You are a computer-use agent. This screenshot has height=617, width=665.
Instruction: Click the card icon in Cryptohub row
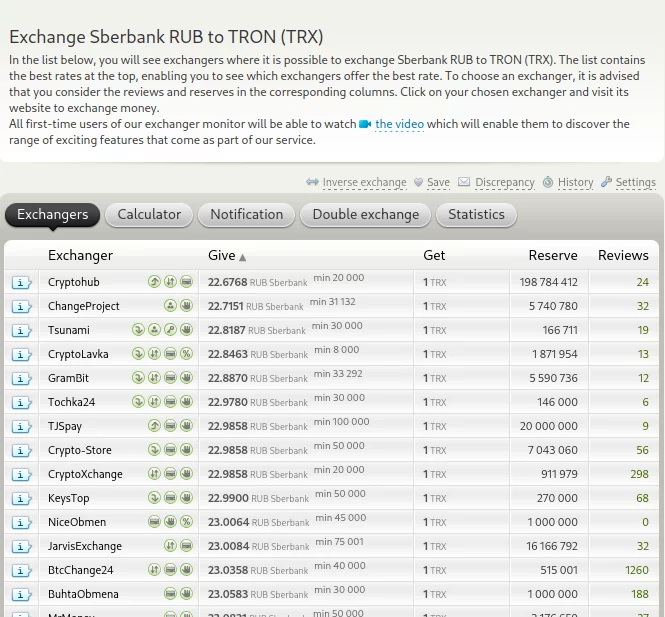point(186,282)
